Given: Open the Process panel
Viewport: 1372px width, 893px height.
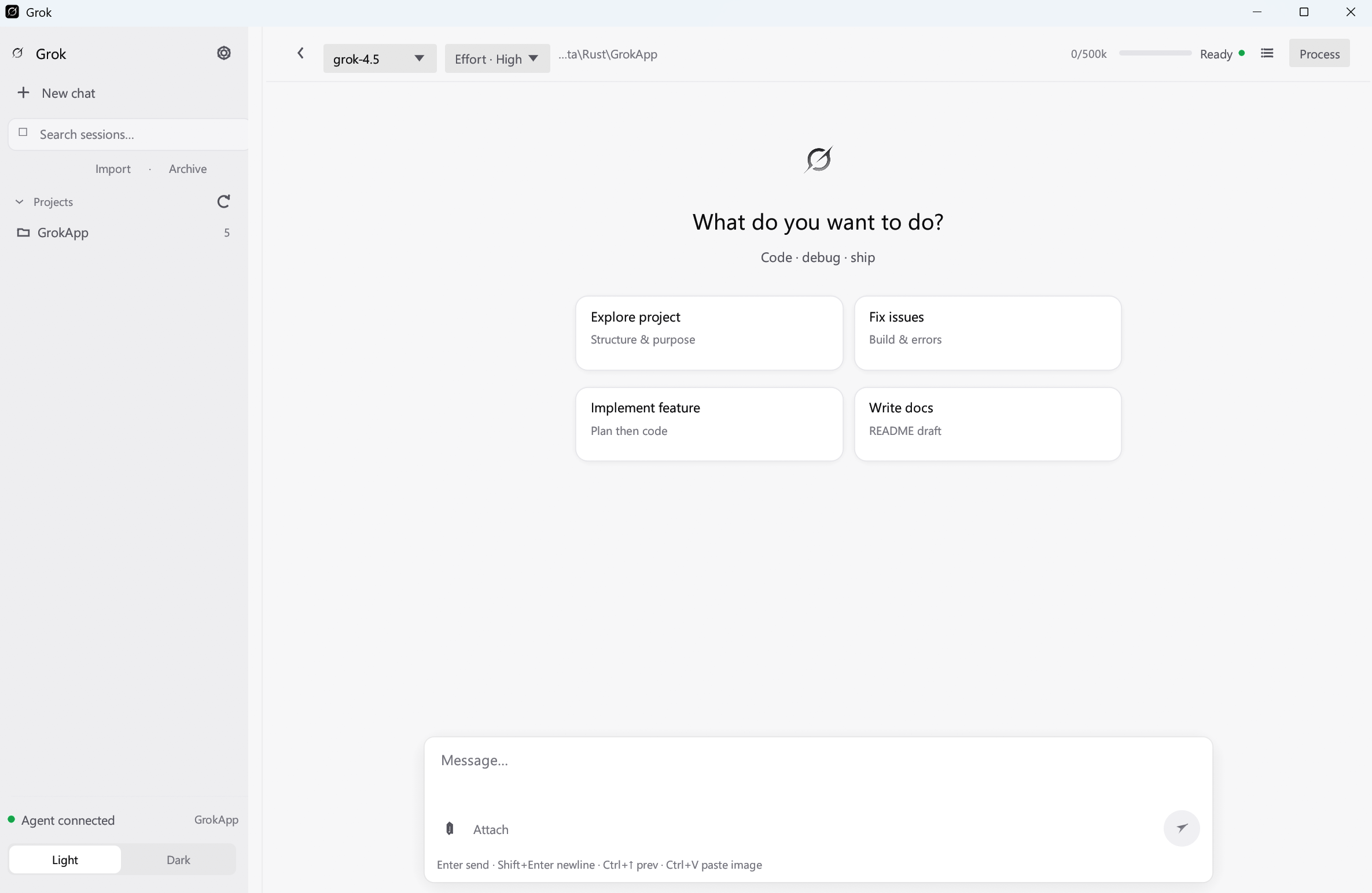Looking at the screenshot, I should [1319, 54].
